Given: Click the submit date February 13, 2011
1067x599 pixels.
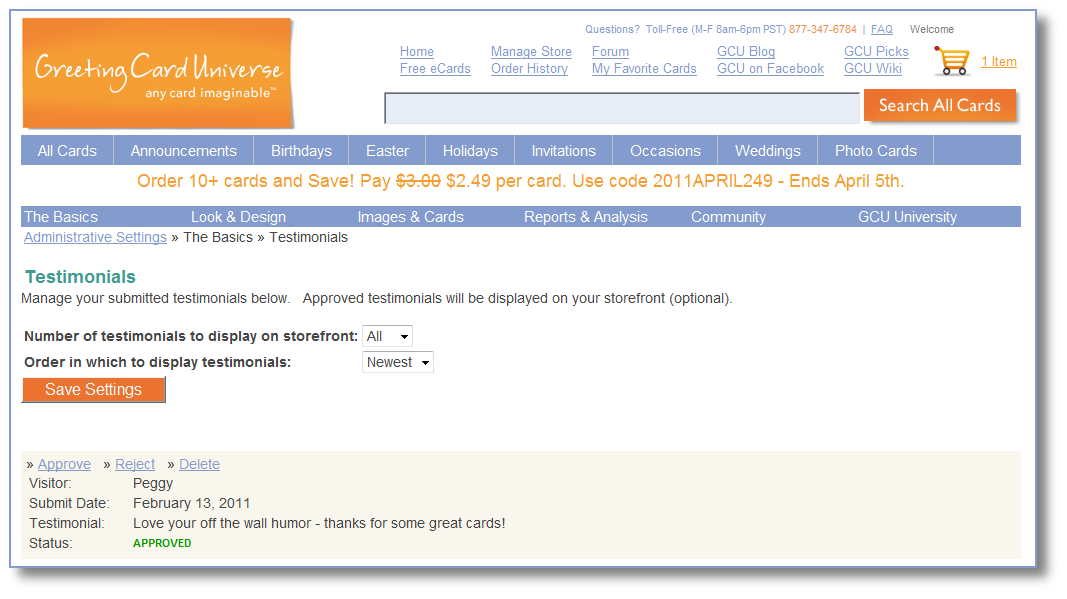Looking at the screenshot, I should [x=191, y=503].
